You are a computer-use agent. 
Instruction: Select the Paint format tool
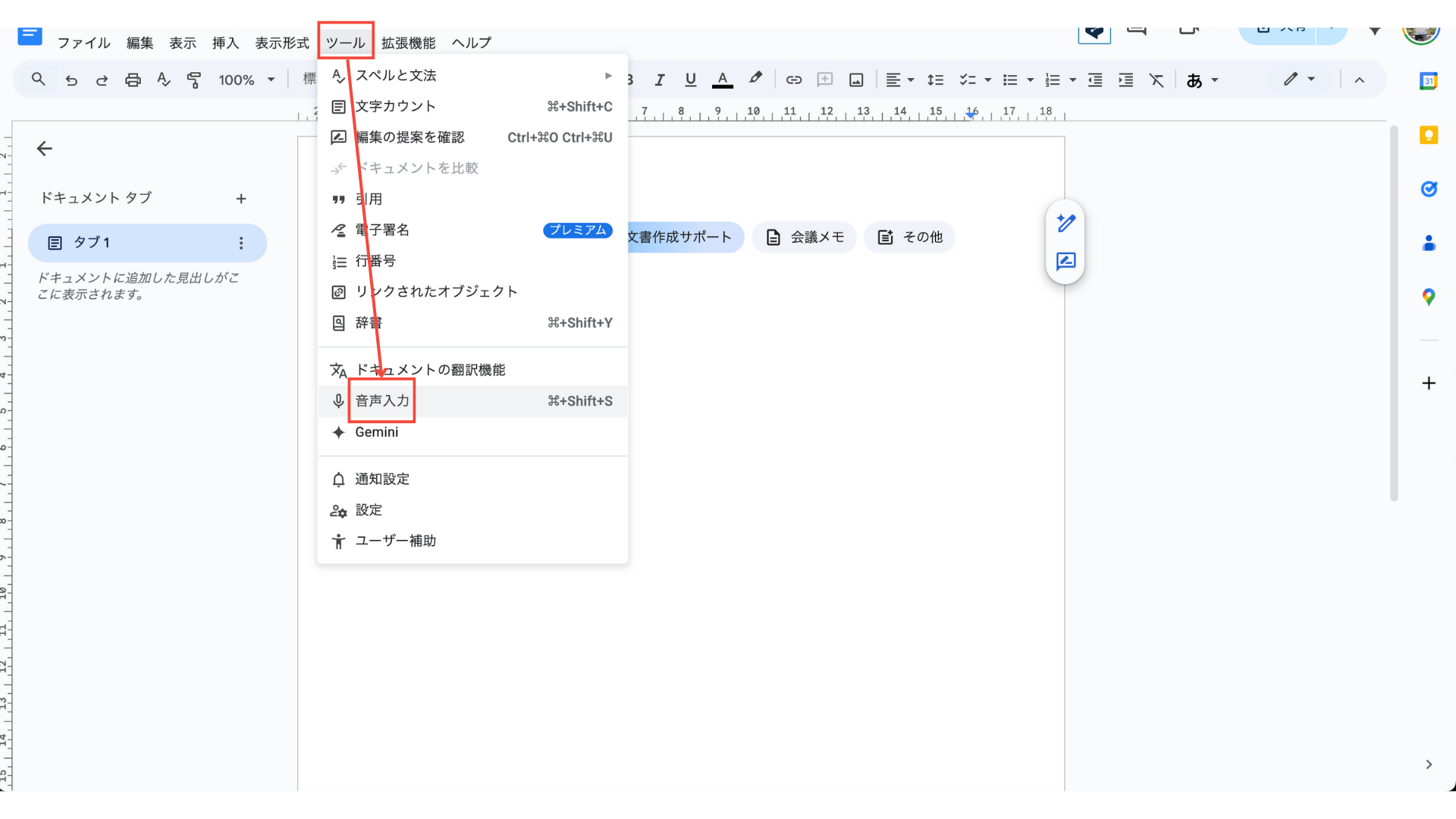(x=194, y=80)
